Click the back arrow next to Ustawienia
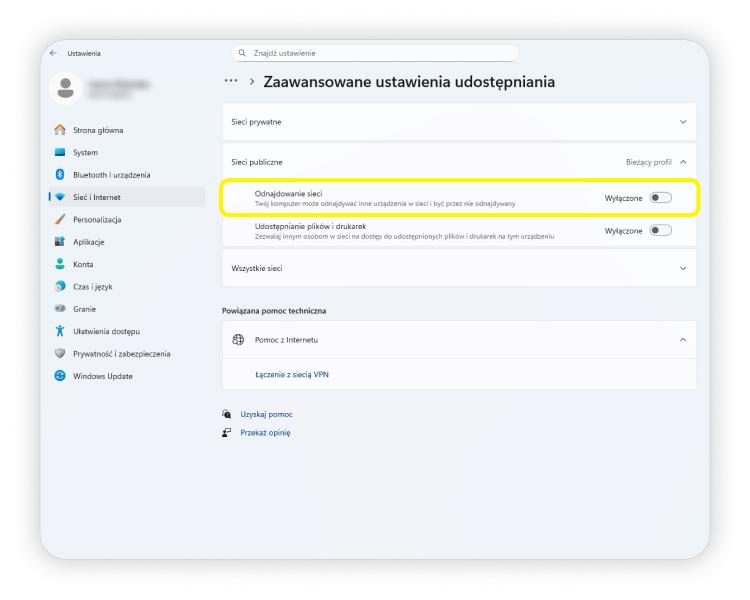The height and width of the screenshot is (600, 750). [x=53, y=53]
